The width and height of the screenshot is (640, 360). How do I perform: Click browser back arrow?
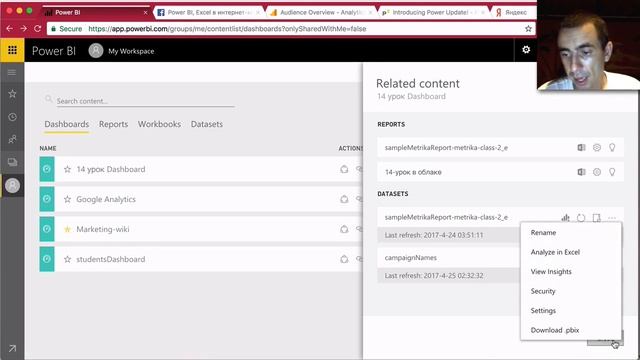click(x=9, y=29)
